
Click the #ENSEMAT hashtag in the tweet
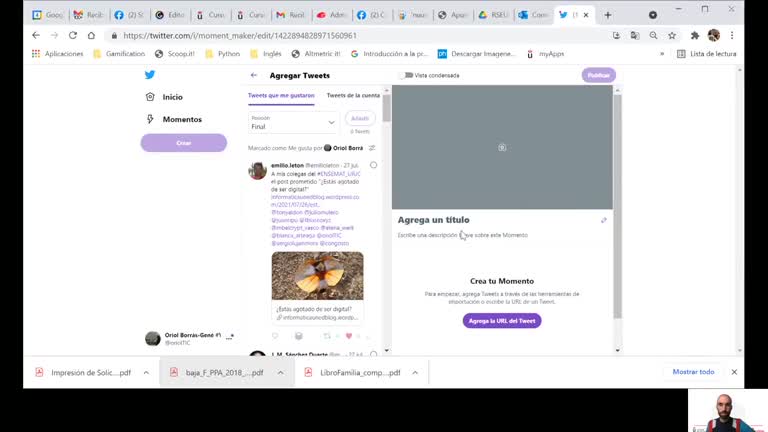pyautogui.click(x=338, y=174)
